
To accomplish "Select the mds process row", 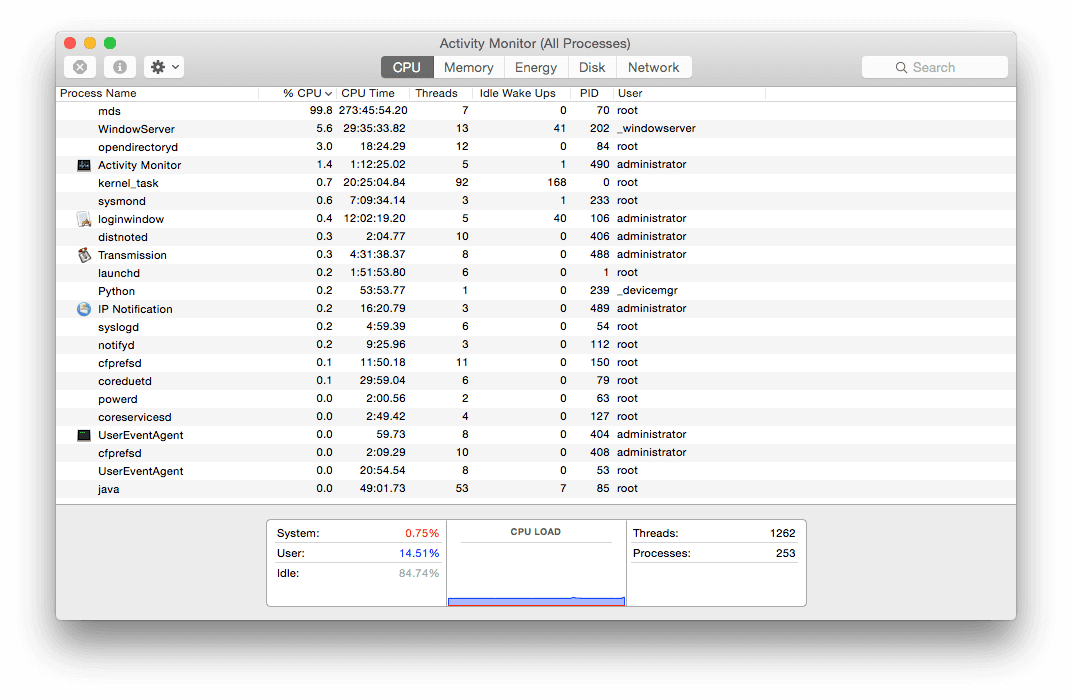I will tap(536, 111).
